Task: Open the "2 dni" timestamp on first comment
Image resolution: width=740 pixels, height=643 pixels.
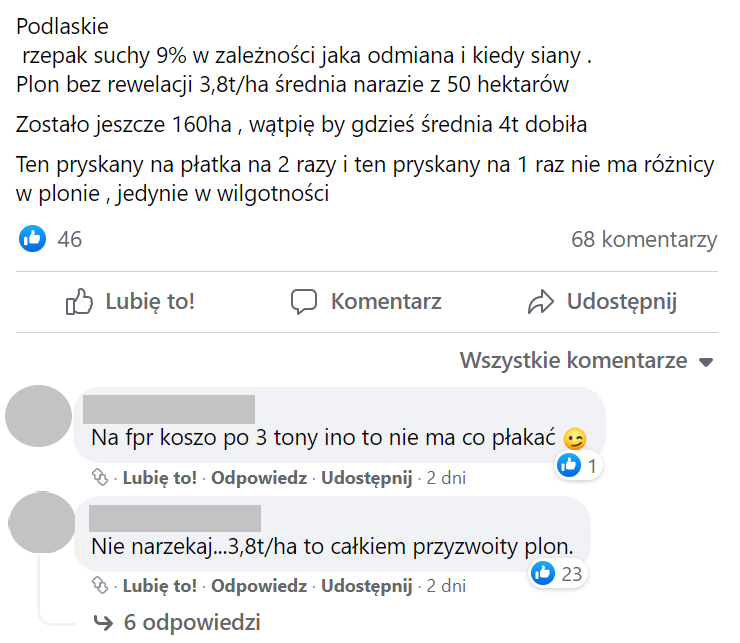Action: tap(446, 478)
